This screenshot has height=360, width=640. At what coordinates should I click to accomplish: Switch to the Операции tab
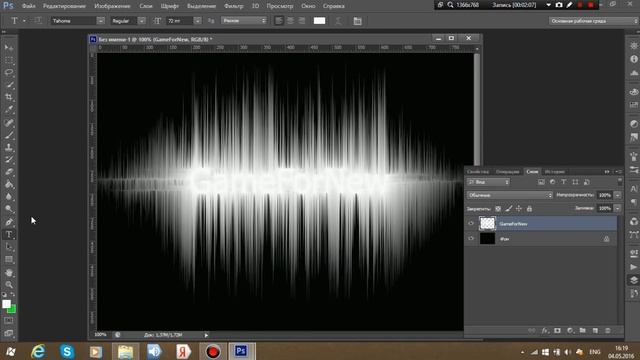pyautogui.click(x=507, y=171)
